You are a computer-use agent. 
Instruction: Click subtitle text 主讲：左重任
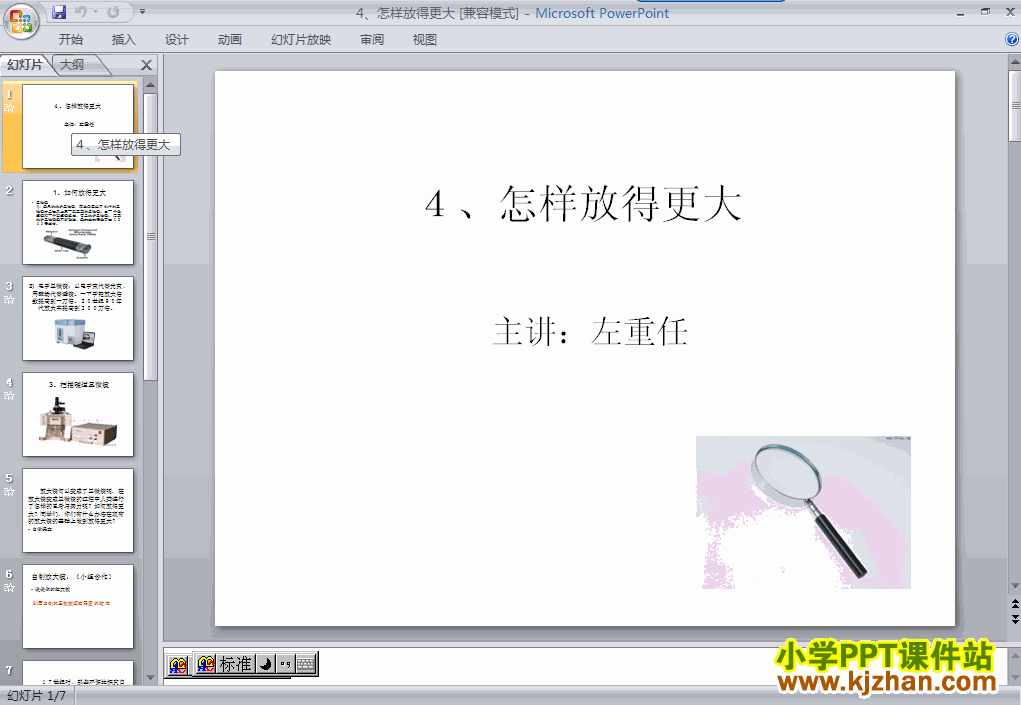(x=590, y=331)
